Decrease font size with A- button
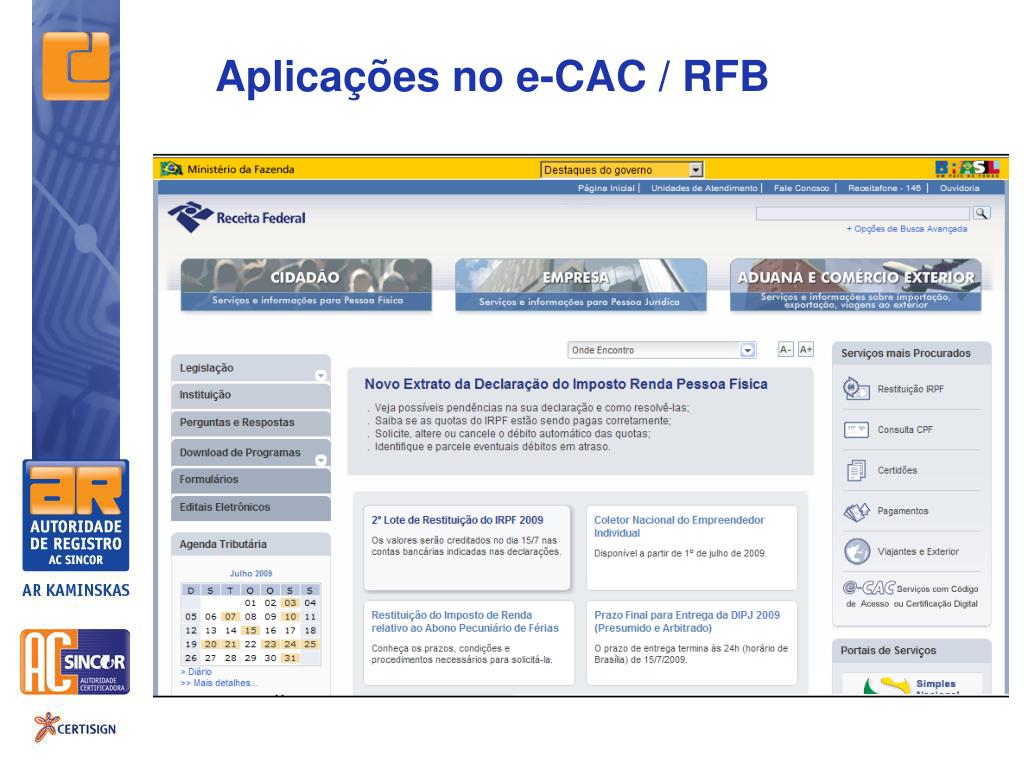 click(x=786, y=349)
